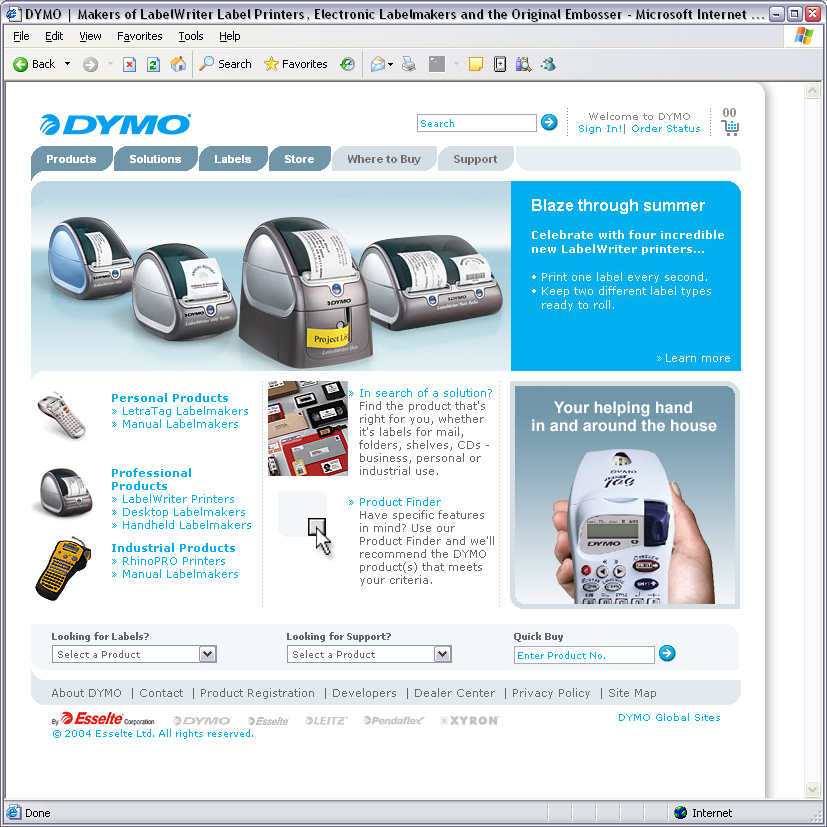The width and height of the screenshot is (827, 827).
Task: Click the toolbar icon showing a page with a star
Action: coord(499,64)
